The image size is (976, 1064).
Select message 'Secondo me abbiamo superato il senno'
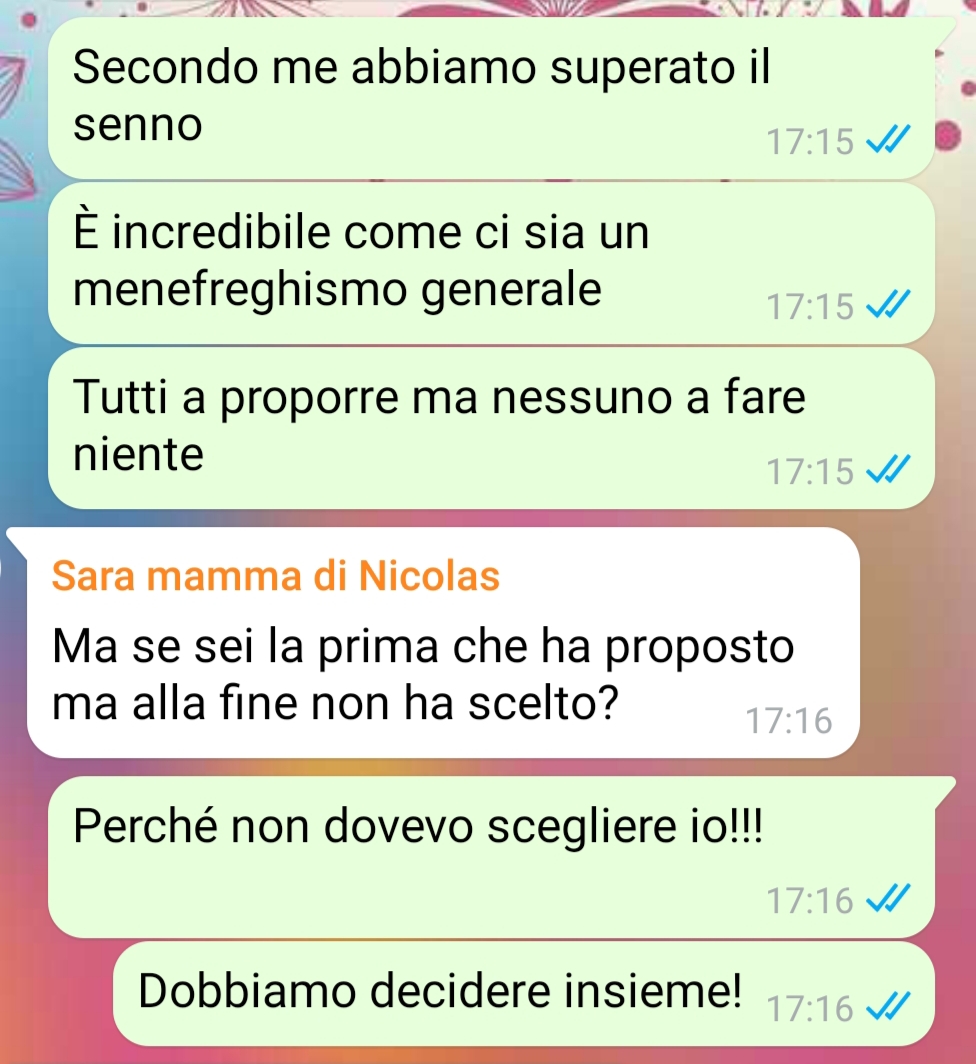pyautogui.click(x=491, y=98)
